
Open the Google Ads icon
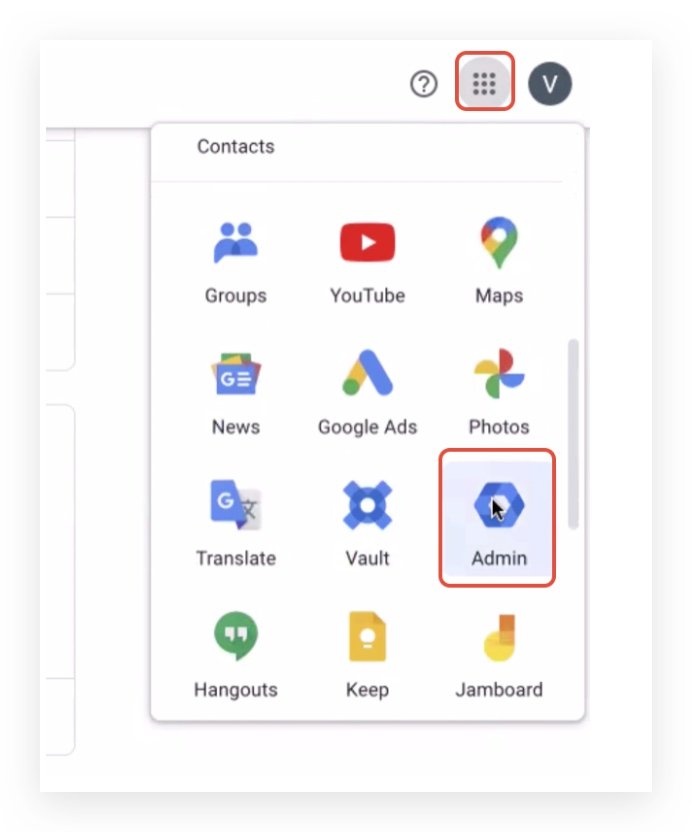(367, 372)
